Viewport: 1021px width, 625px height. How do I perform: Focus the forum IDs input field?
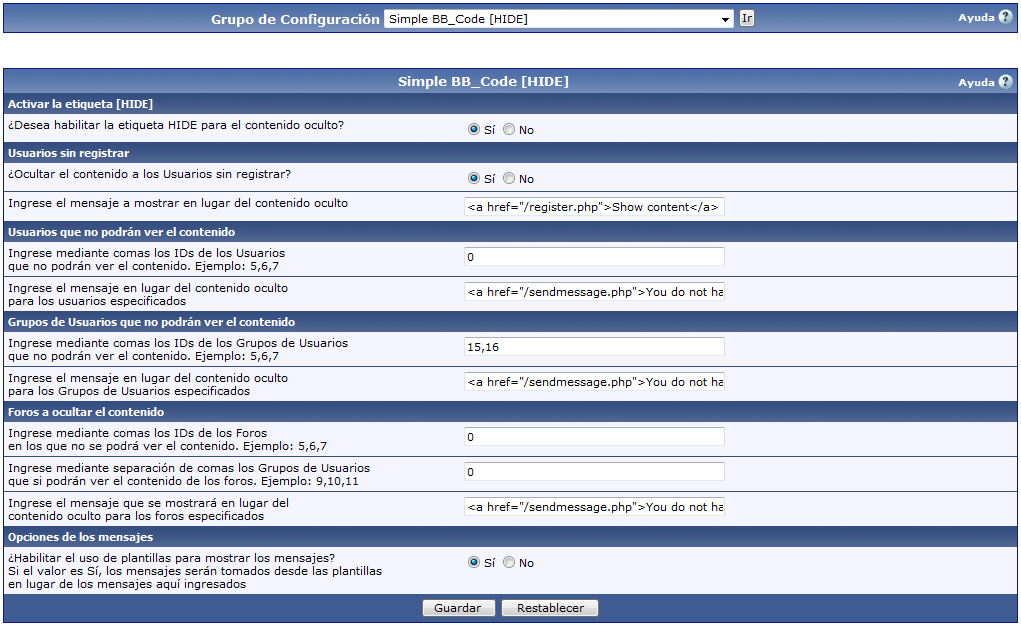[594, 436]
